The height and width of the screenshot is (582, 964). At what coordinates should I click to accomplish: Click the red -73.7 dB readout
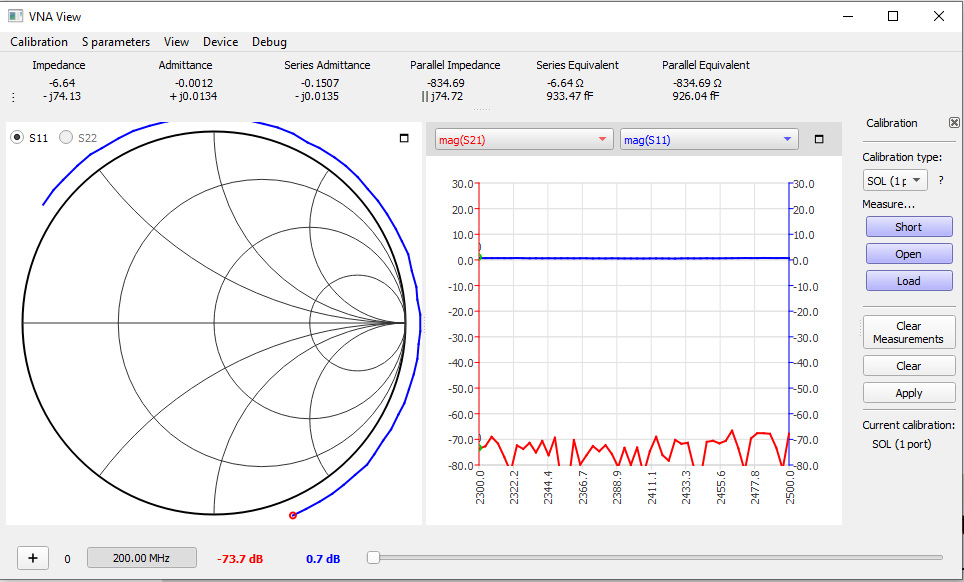point(240,559)
